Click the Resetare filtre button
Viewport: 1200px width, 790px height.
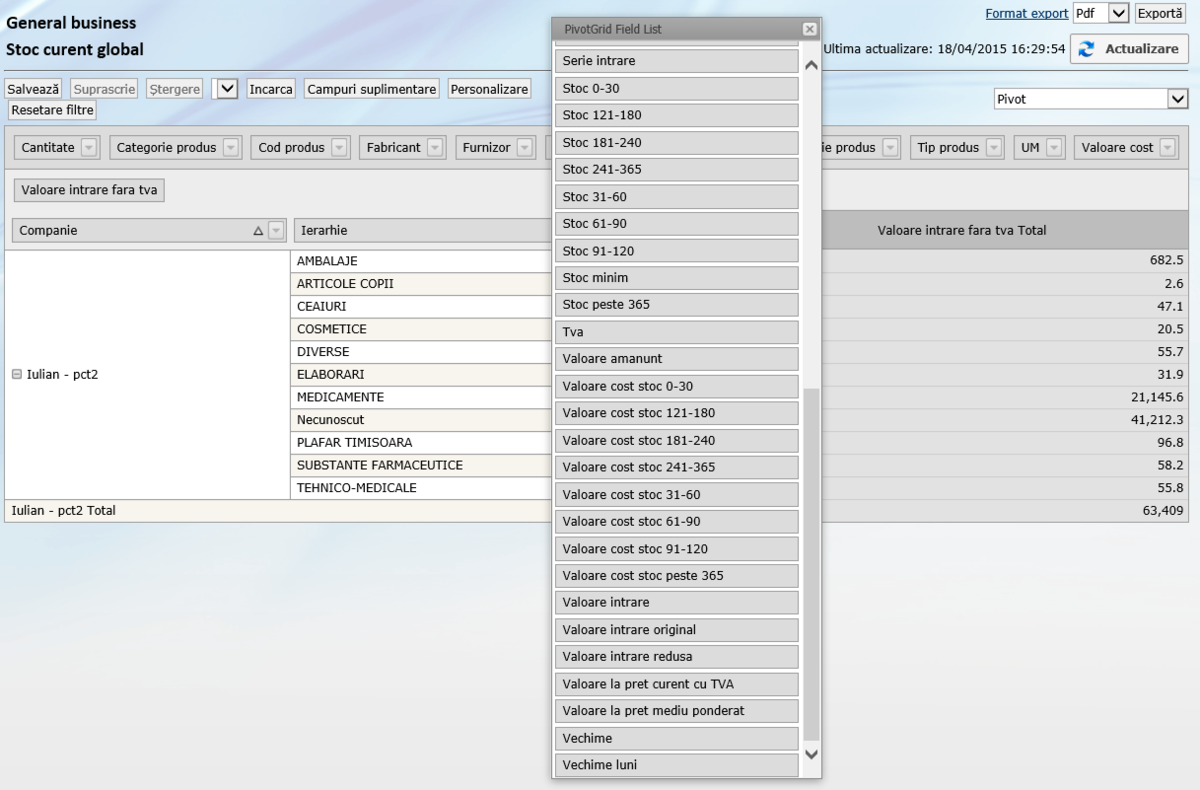(52, 110)
